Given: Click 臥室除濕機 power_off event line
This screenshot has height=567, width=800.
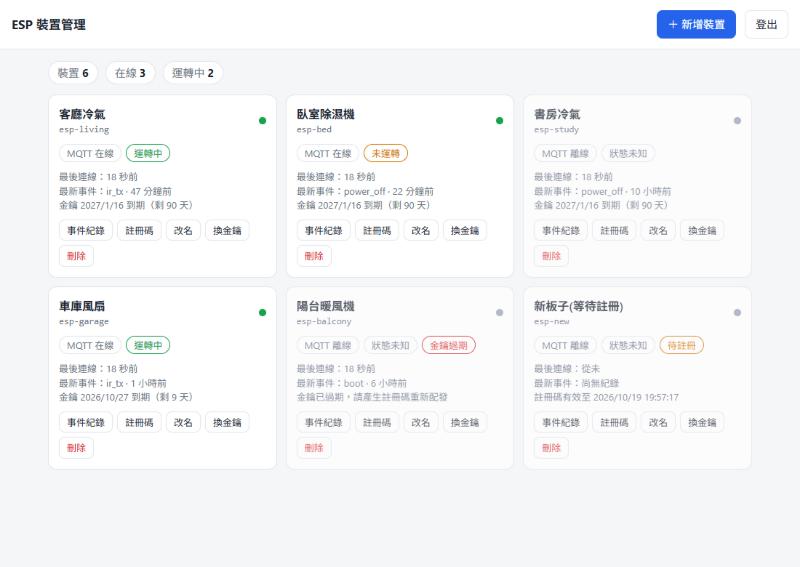Looking at the screenshot, I should pos(365,191).
